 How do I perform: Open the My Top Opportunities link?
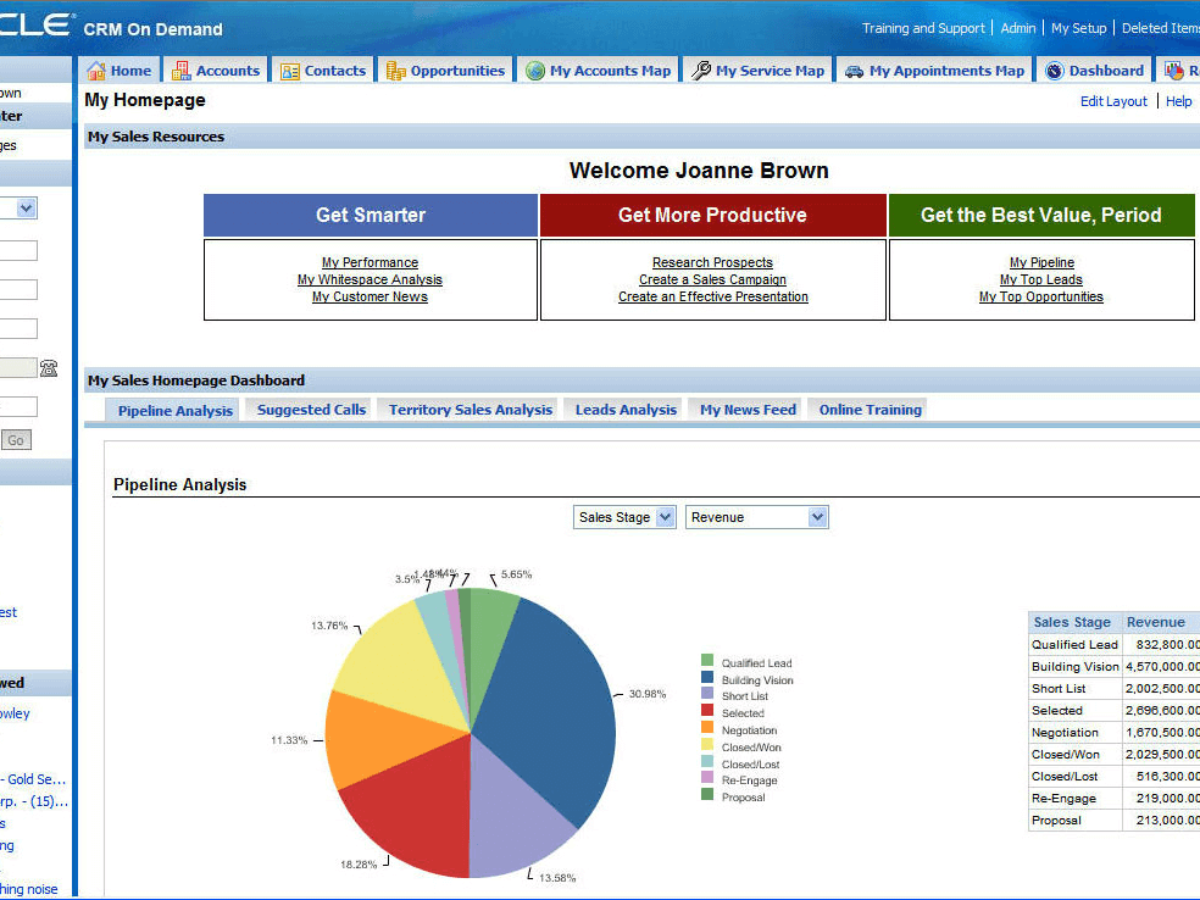(x=1041, y=297)
